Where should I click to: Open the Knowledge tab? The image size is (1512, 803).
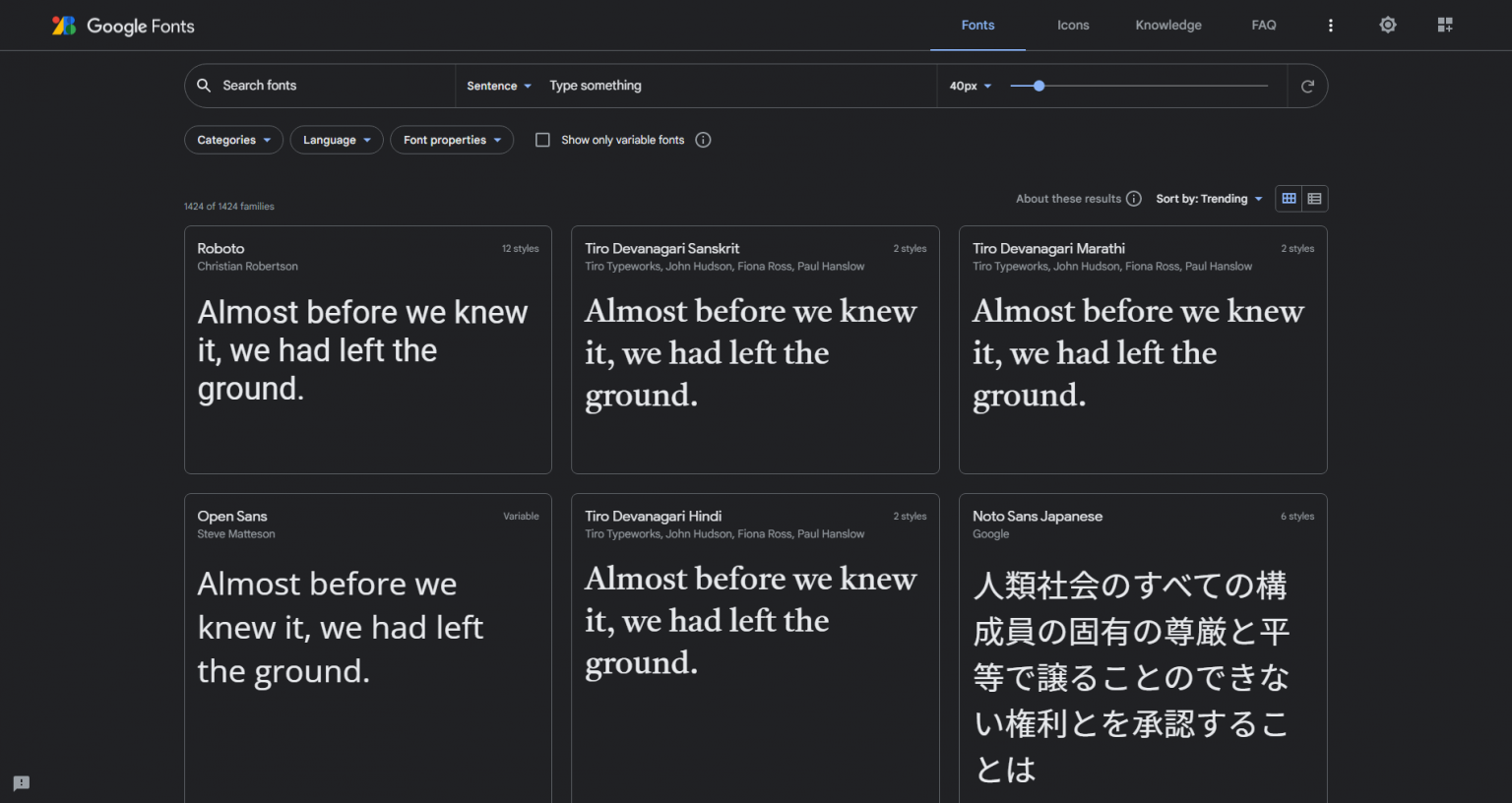point(1168,26)
